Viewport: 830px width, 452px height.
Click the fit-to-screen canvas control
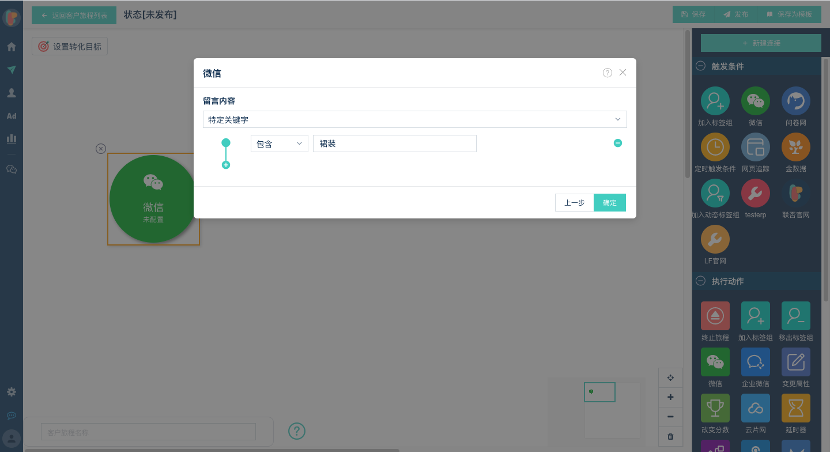click(670, 377)
